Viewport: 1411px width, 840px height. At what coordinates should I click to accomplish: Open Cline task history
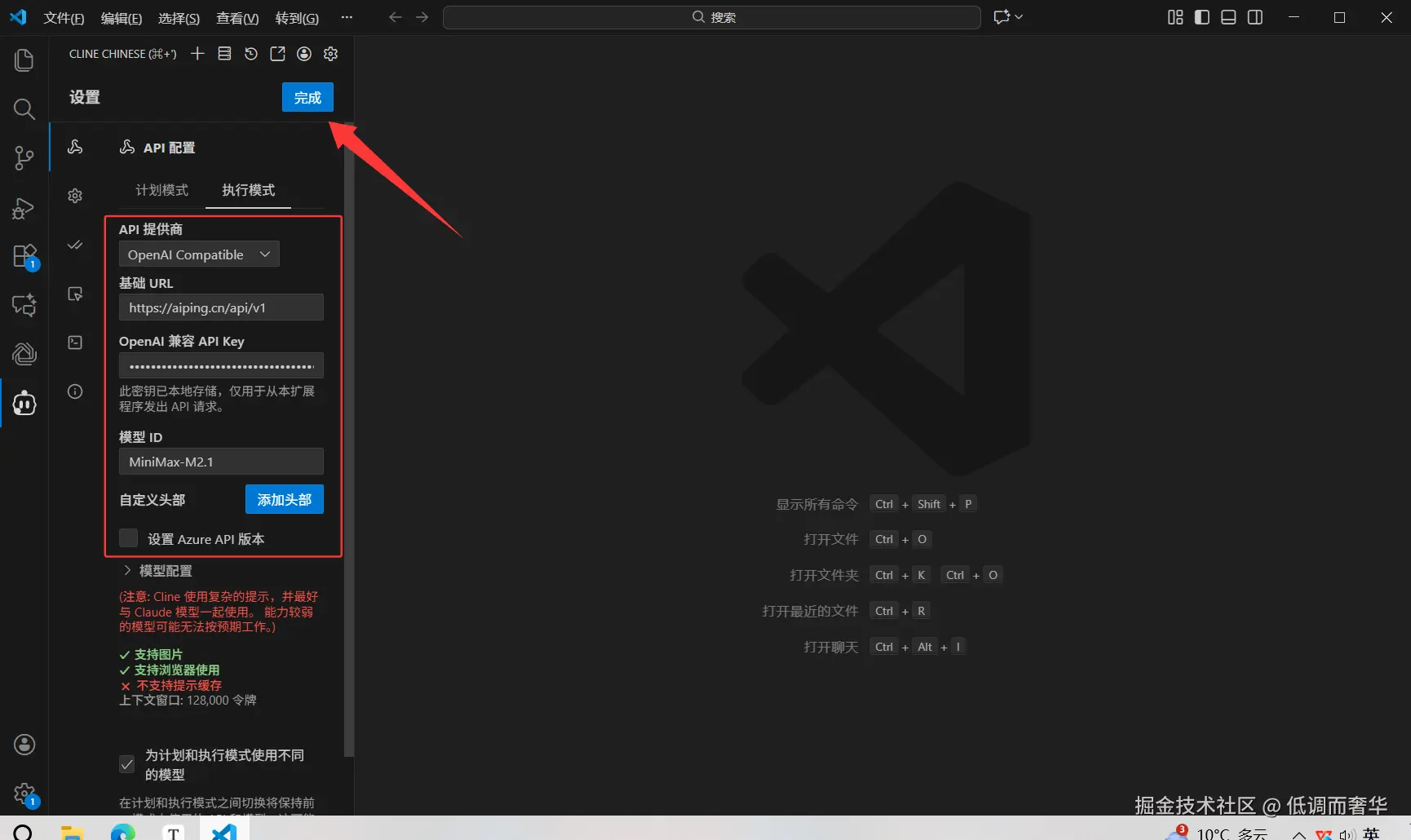(251, 54)
